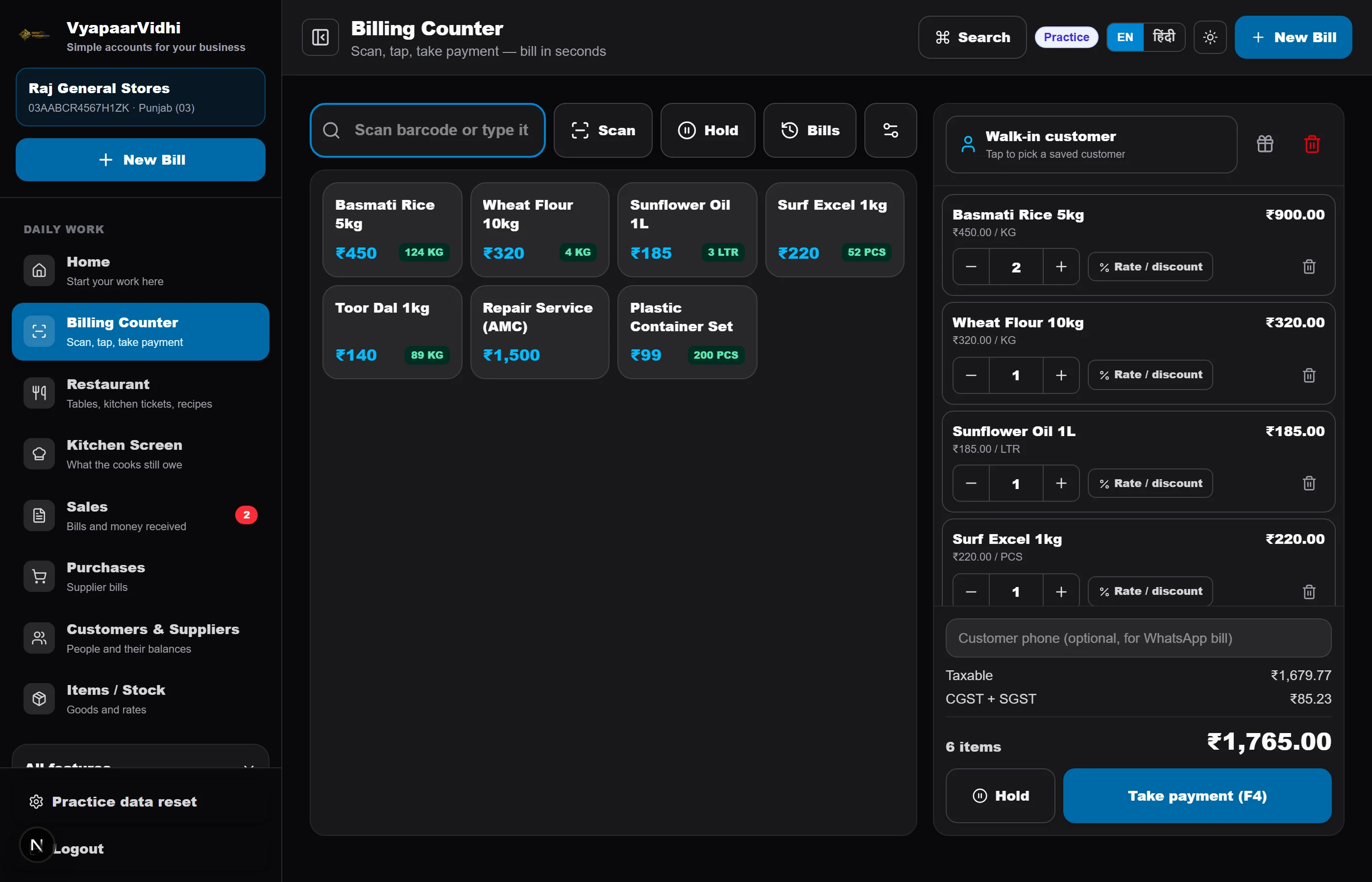Focus the scan barcode search field
Viewport: 1372px width, 882px height.
click(x=427, y=130)
